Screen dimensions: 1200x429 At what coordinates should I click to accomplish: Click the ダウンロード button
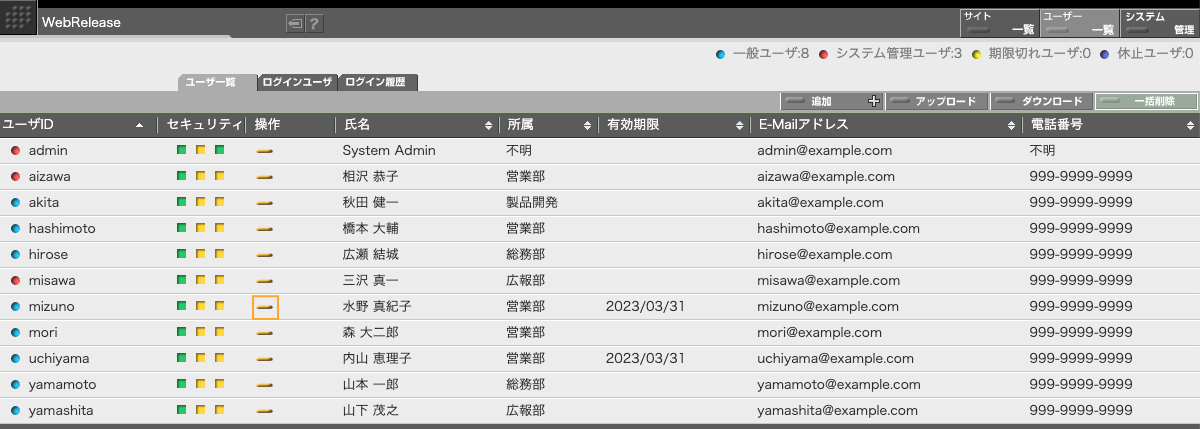point(1040,101)
